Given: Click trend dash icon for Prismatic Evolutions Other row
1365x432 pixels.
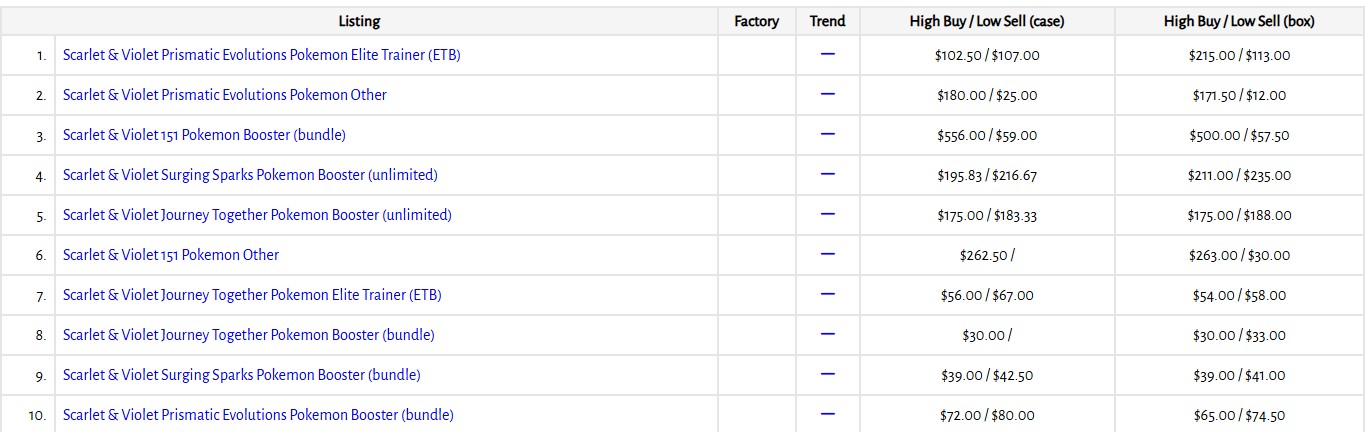Looking at the screenshot, I should coord(827,94).
